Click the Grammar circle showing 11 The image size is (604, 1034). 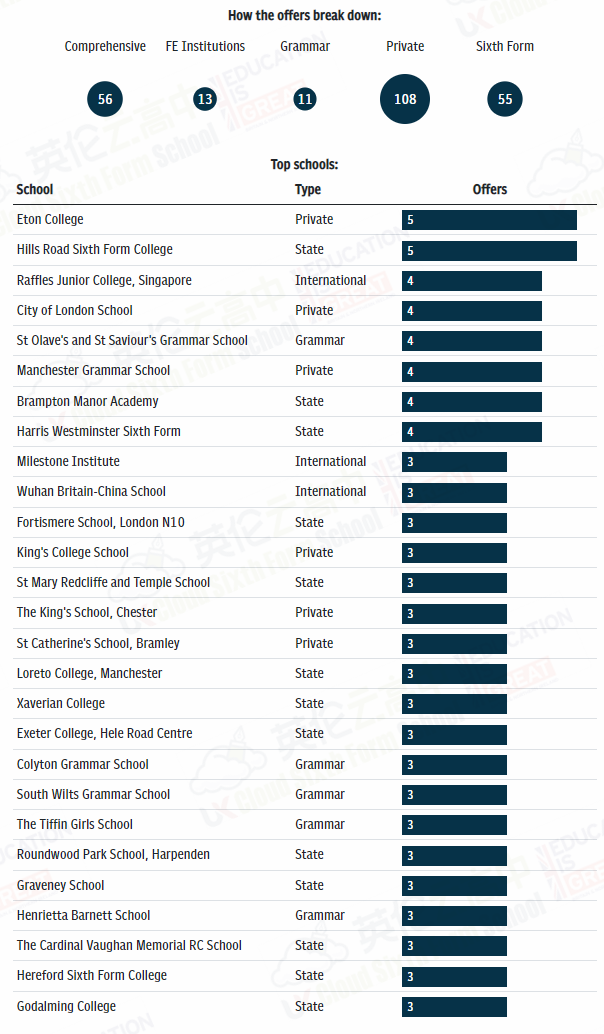point(305,99)
